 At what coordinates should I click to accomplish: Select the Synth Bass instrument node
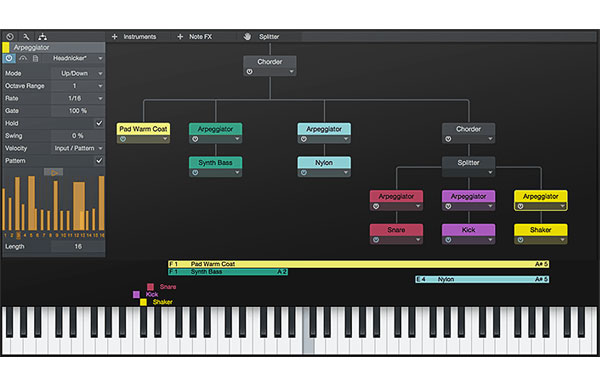215,163
